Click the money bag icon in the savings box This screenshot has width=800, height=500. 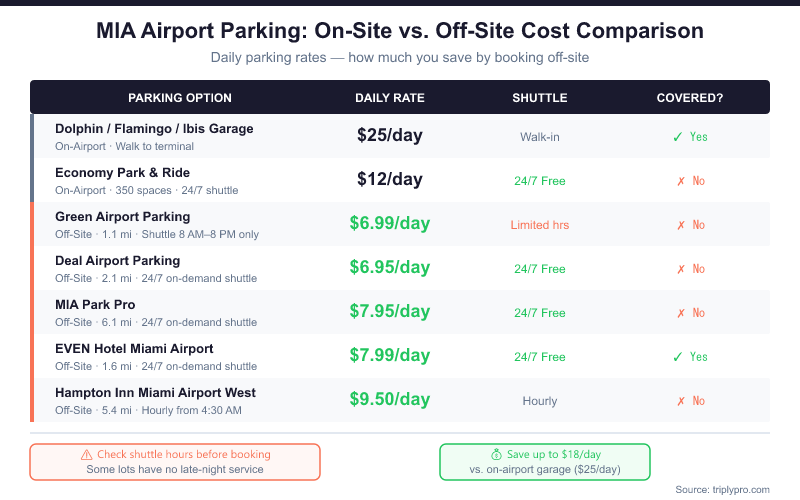coord(496,455)
